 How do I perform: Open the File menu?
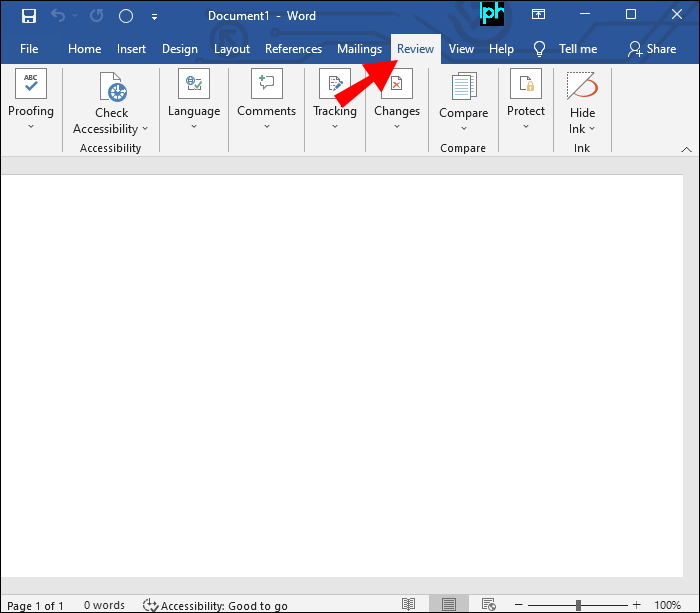click(x=29, y=49)
